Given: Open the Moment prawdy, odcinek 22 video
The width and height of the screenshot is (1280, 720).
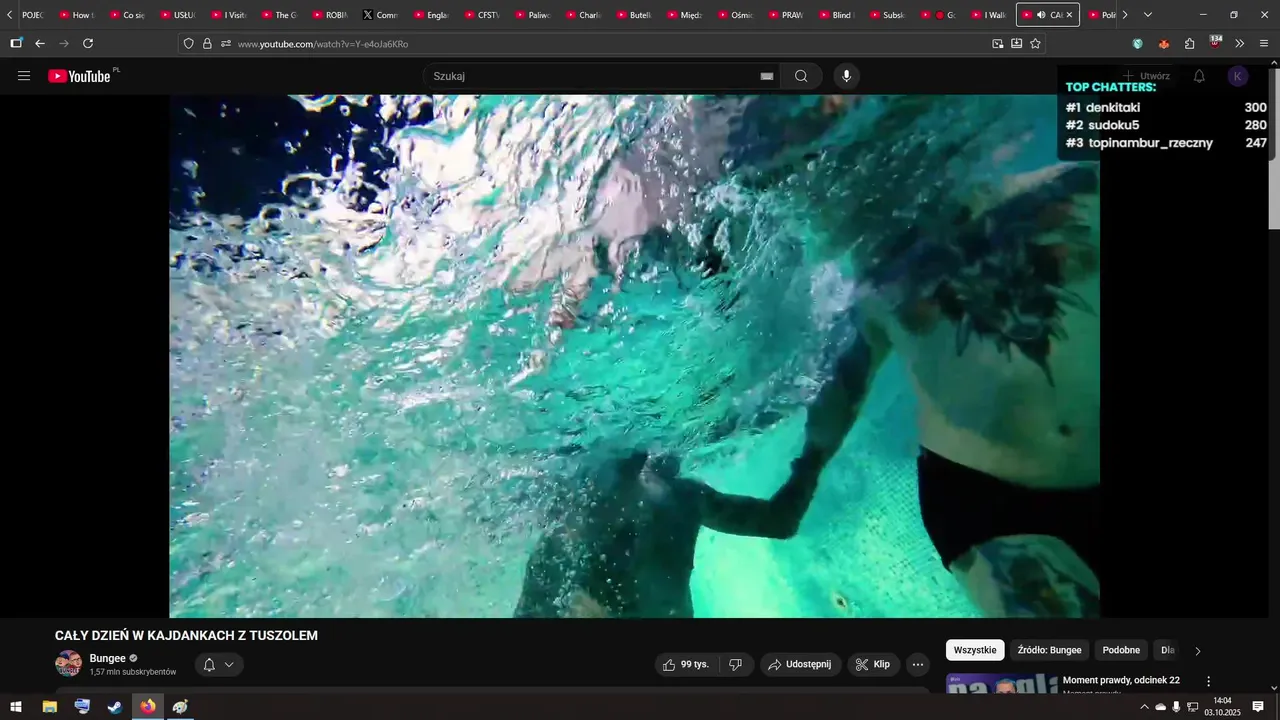Looking at the screenshot, I should [1121, 680].
